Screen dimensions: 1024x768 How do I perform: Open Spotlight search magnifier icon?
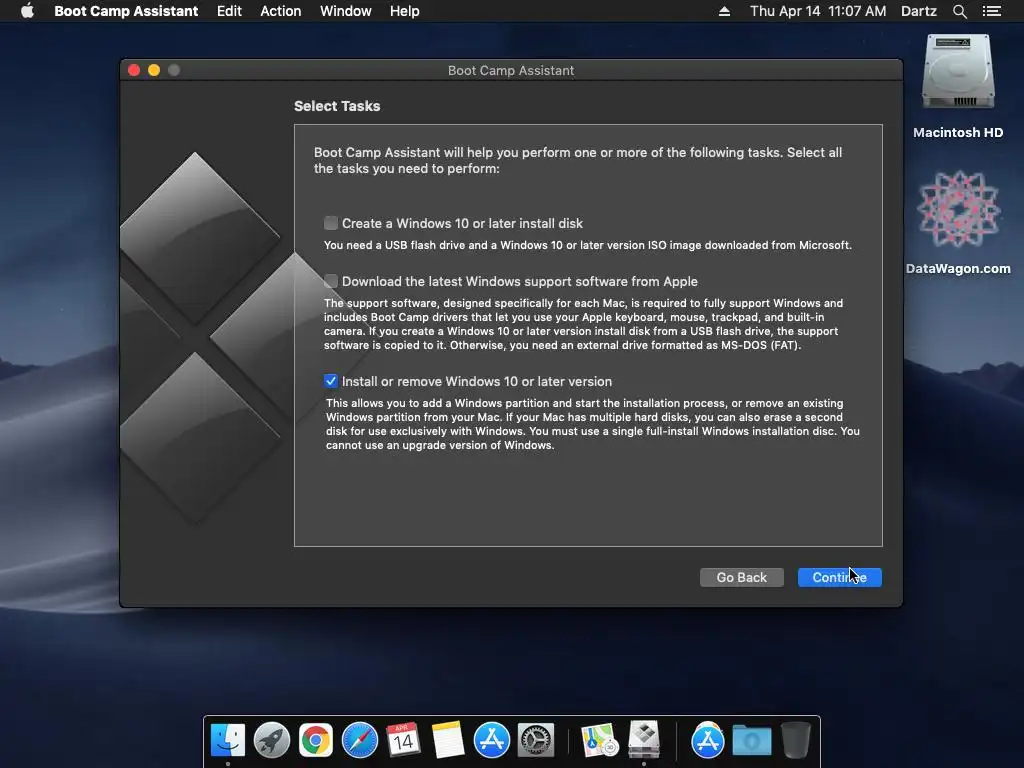pyautogui.click(x=959, y=11)
